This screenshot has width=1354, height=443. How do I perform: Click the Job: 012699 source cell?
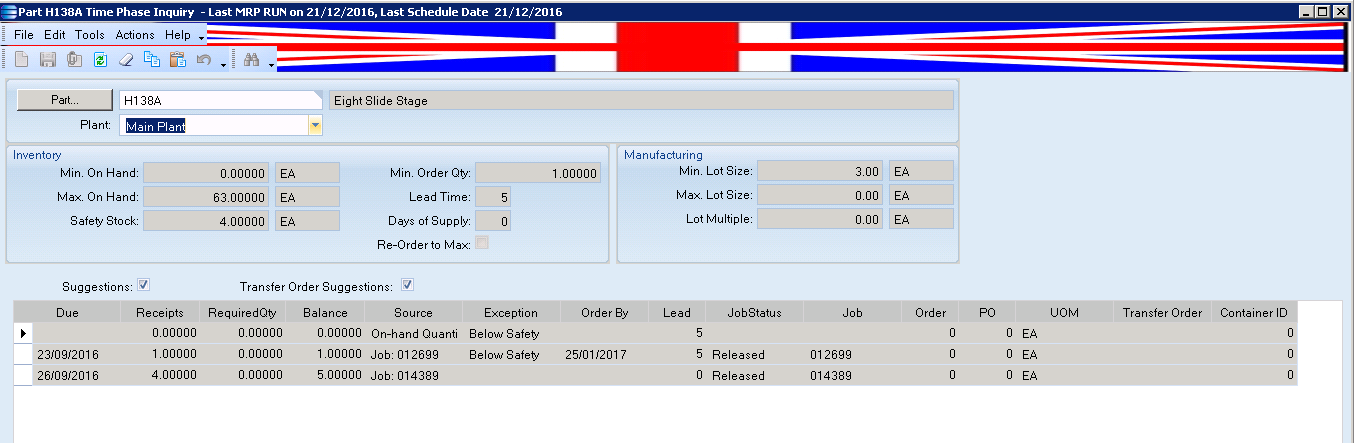pos(413,354)
